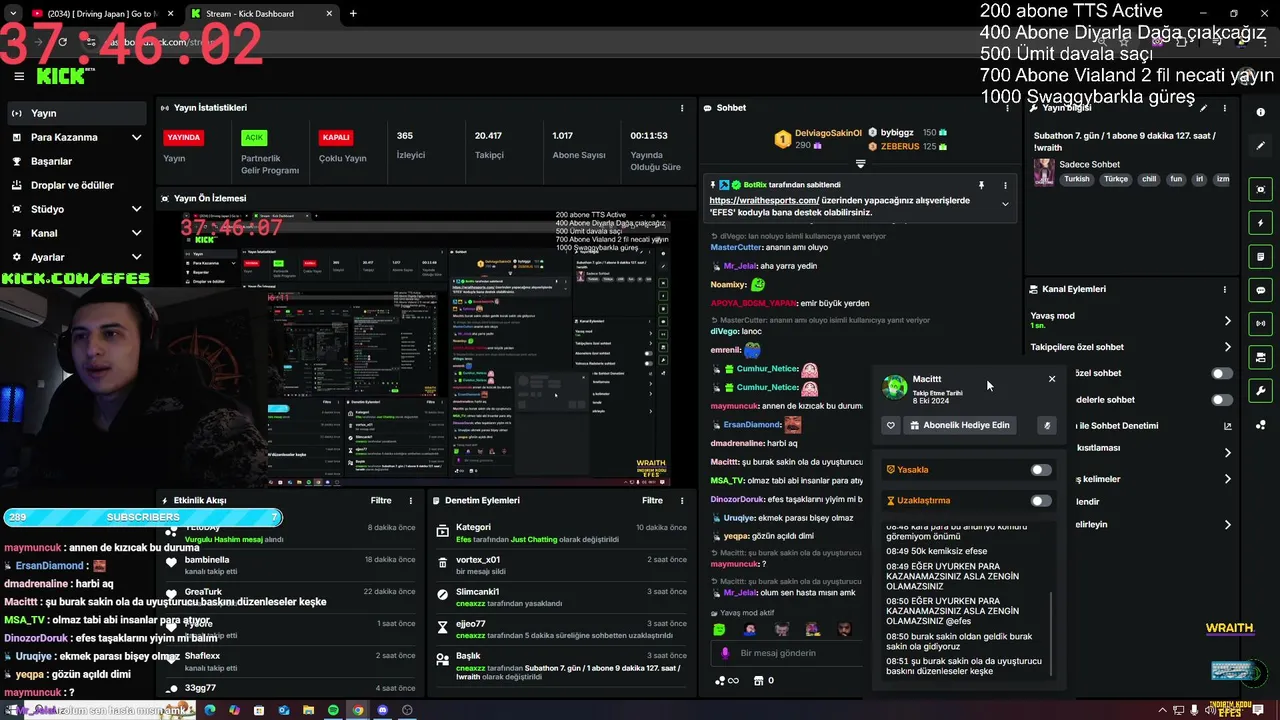Image resolution: width=1280 pixels, height=720 pixels.
Task: Toggle the lightning activity feed panel icon
Action: (1260, 223)
